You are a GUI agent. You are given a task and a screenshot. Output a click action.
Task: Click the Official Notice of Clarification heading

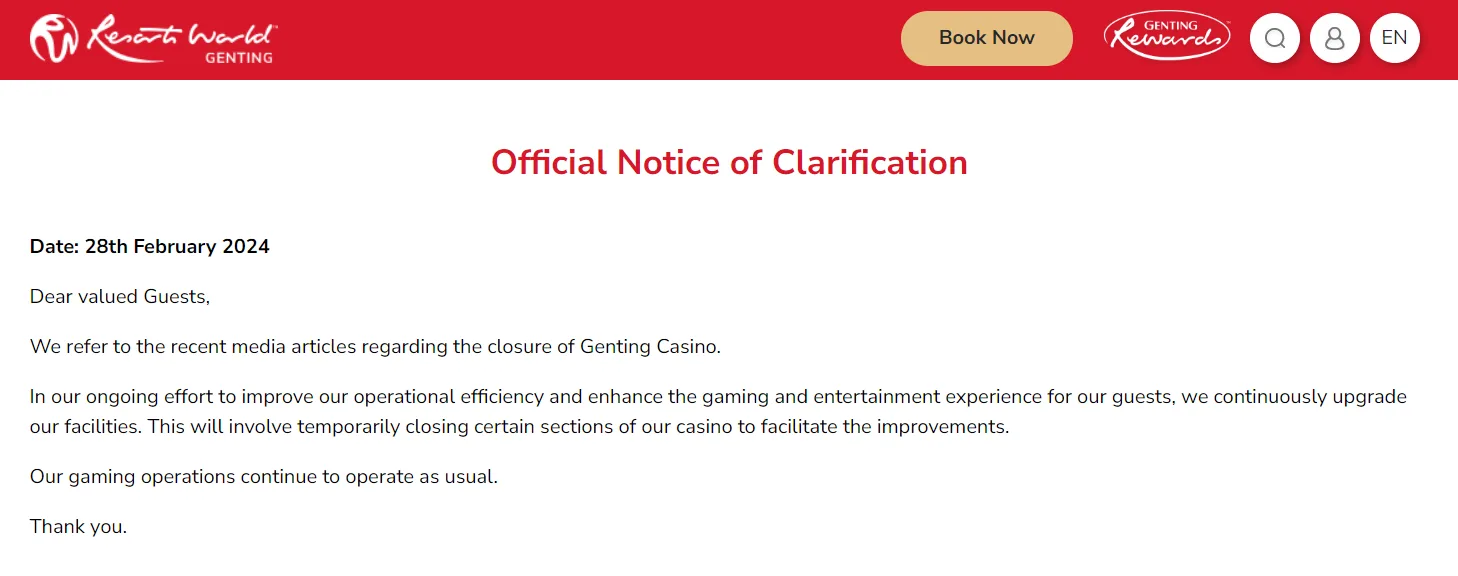(729, 162)
